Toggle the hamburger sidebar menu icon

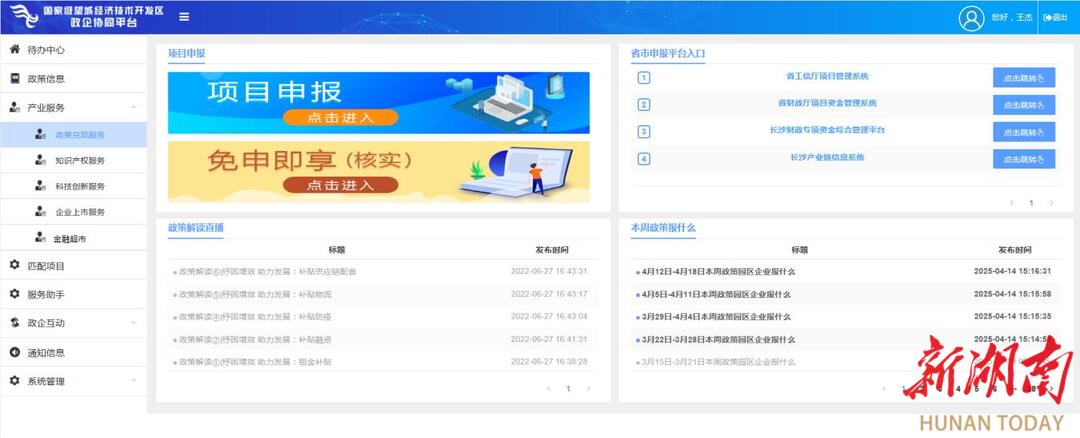[x=184, y=16]
